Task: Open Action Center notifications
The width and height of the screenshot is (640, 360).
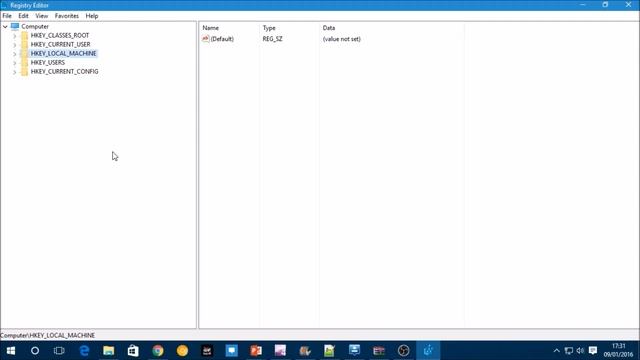Action: (593, 351)
